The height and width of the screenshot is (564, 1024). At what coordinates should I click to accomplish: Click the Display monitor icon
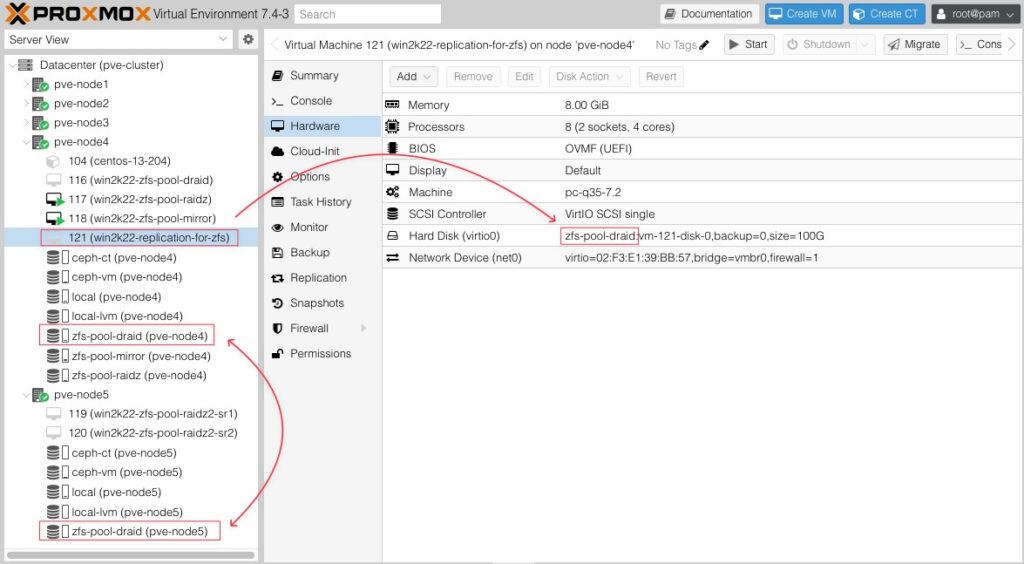tap(392, 170)
